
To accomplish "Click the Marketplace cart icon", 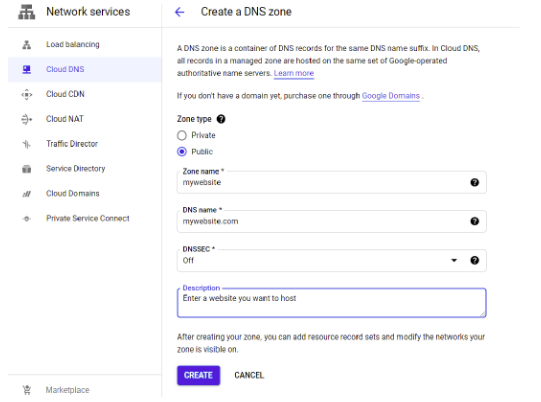I will [27, 390].
